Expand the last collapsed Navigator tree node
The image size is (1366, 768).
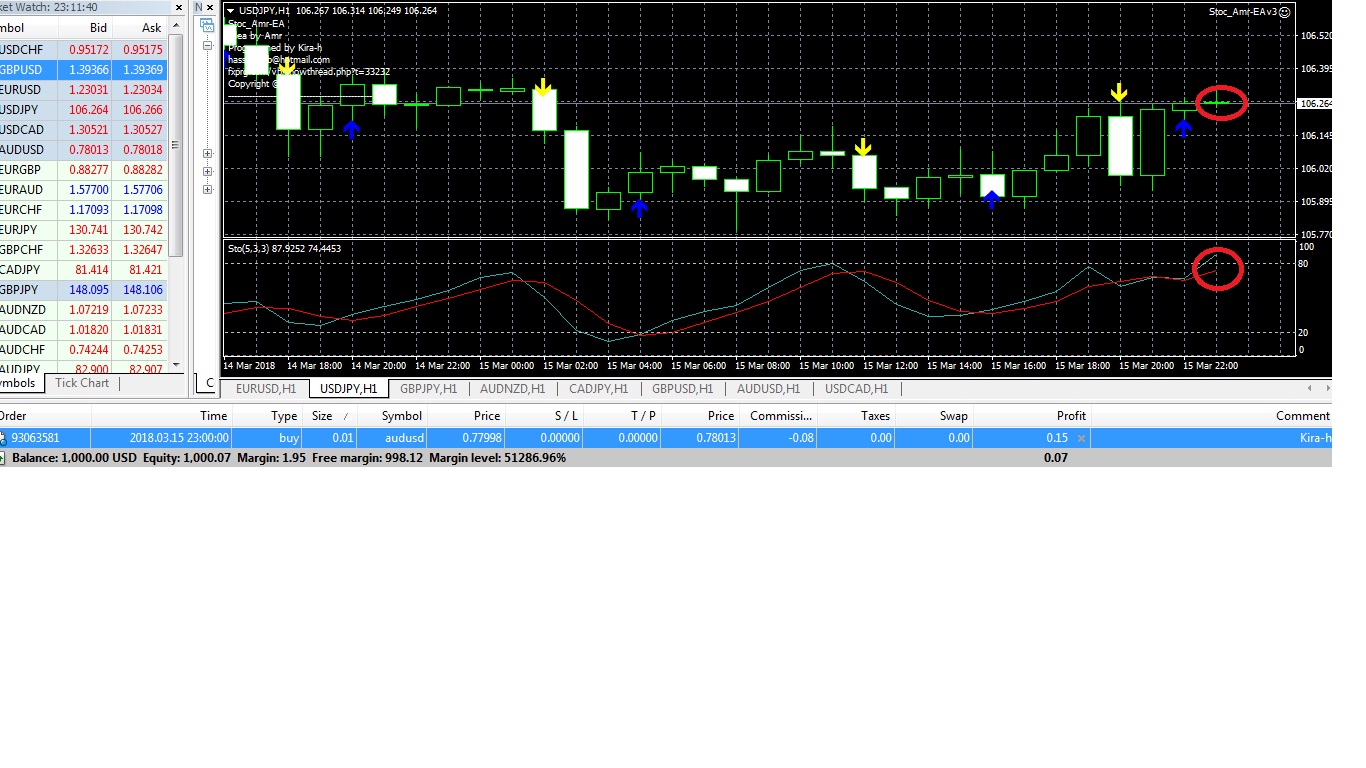[x=208, y=189]
